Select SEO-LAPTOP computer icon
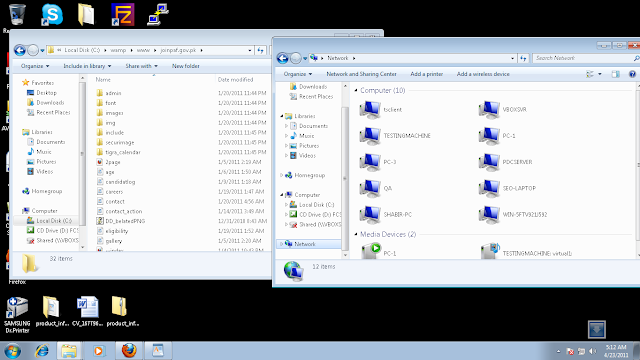Image resolution: width=640 pixels, height=360 pixels. (x=507, y=188)
